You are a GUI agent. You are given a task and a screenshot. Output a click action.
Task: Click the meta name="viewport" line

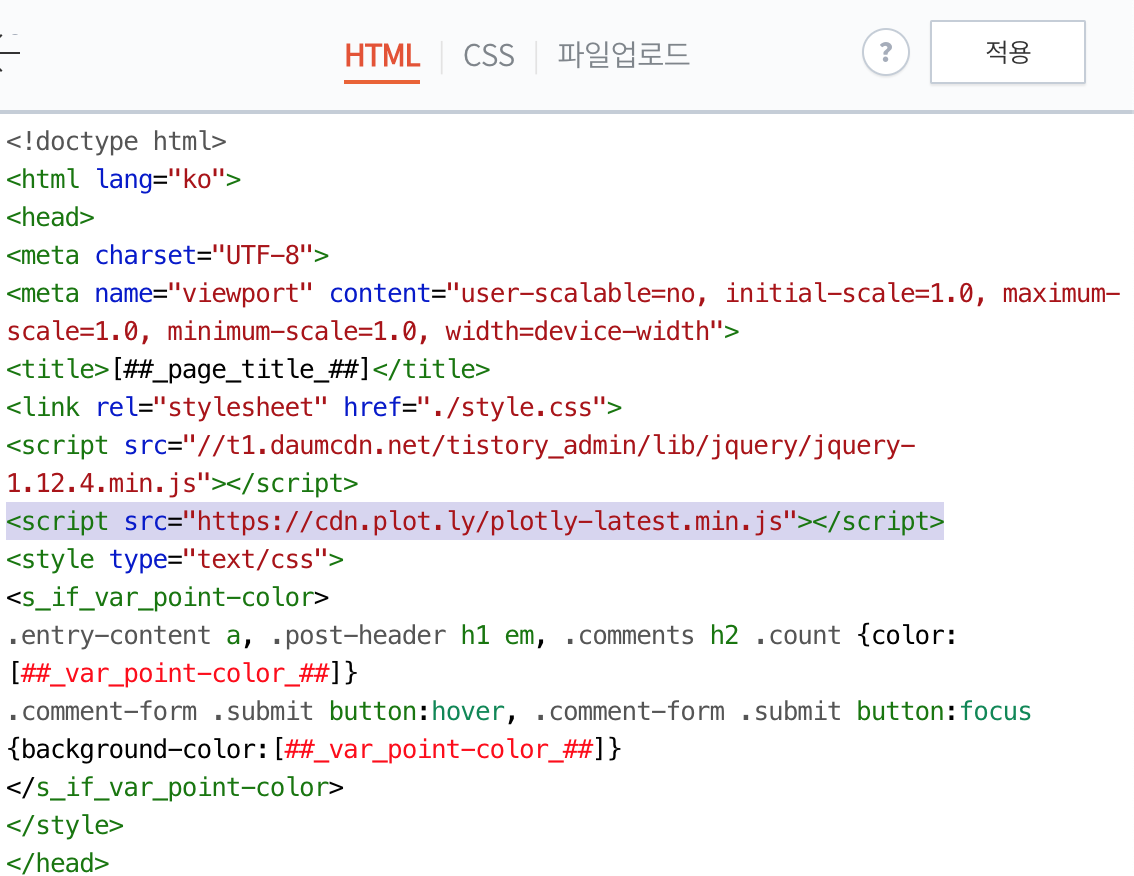point(563,293)
